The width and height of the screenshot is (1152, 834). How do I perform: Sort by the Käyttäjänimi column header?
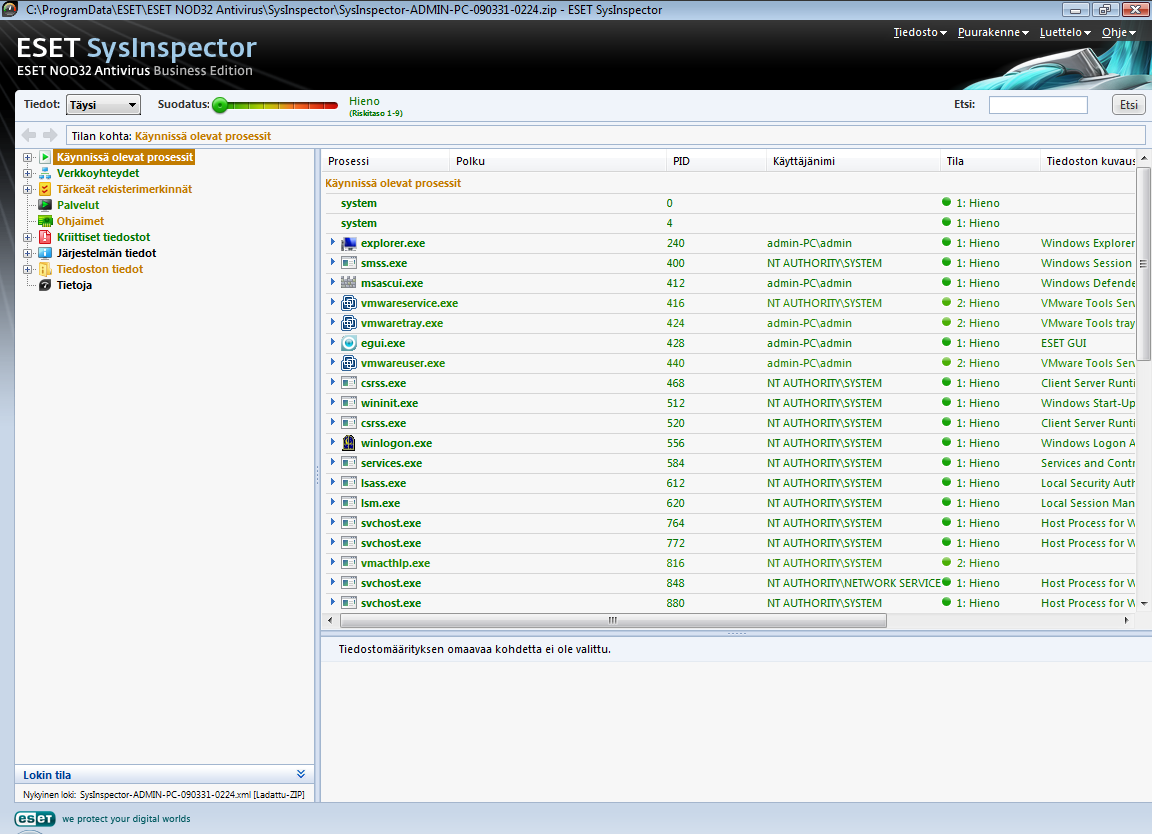coord(853,161)
